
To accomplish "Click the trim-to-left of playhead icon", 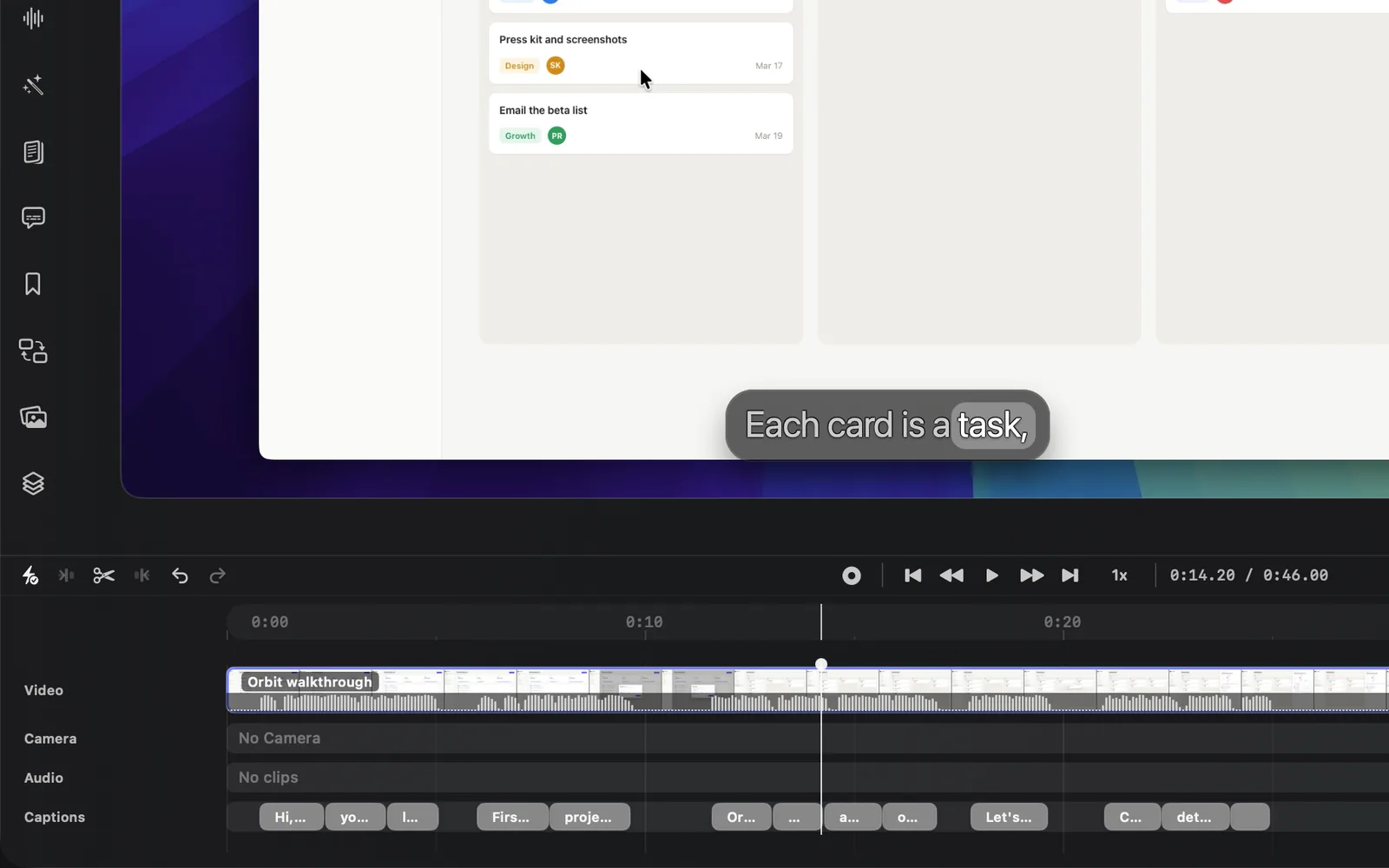I will point(66,575).
